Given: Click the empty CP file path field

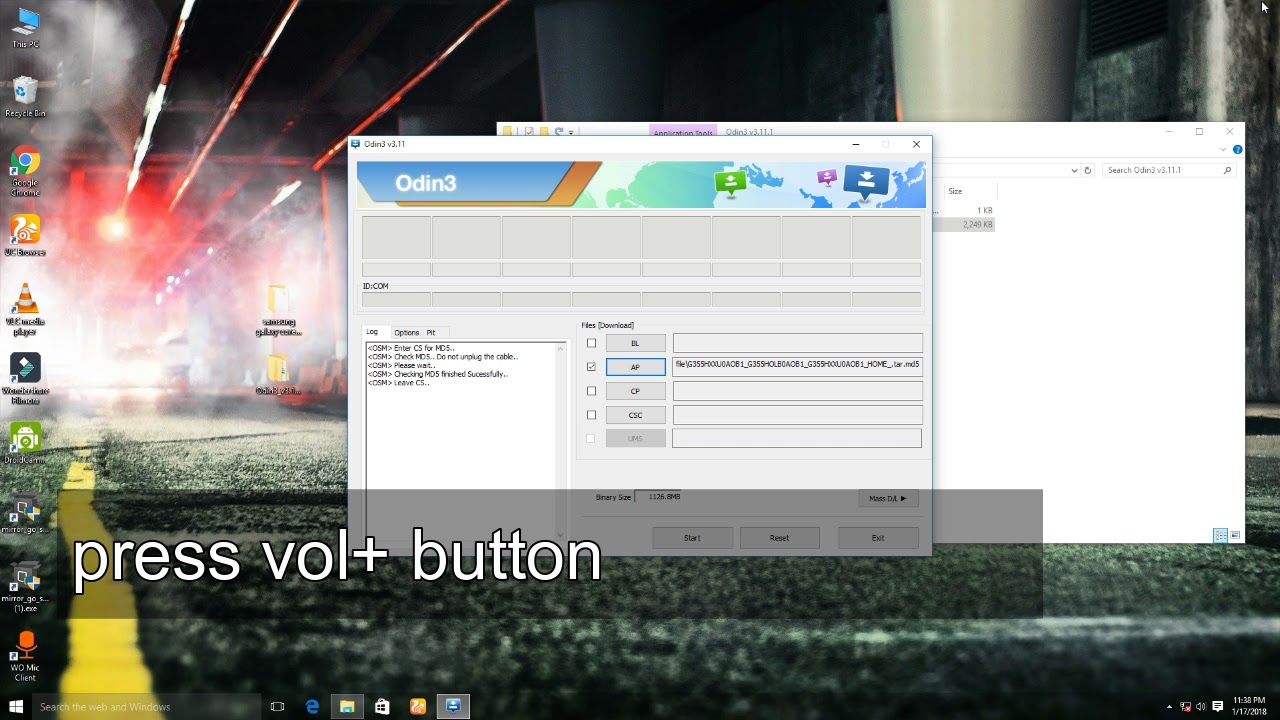Looking at the screenshot, I should (x=797, y=390).
